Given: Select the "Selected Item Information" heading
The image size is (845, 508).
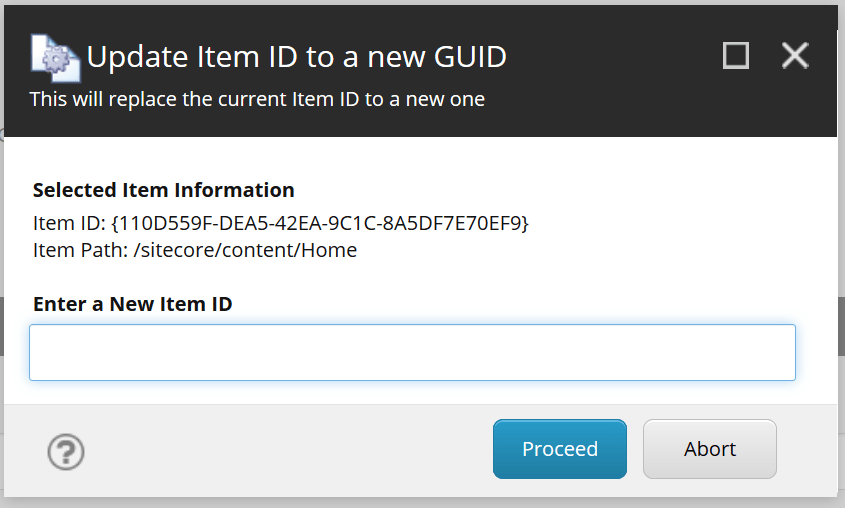Looking at the screenshot, I should click(163, 190).
